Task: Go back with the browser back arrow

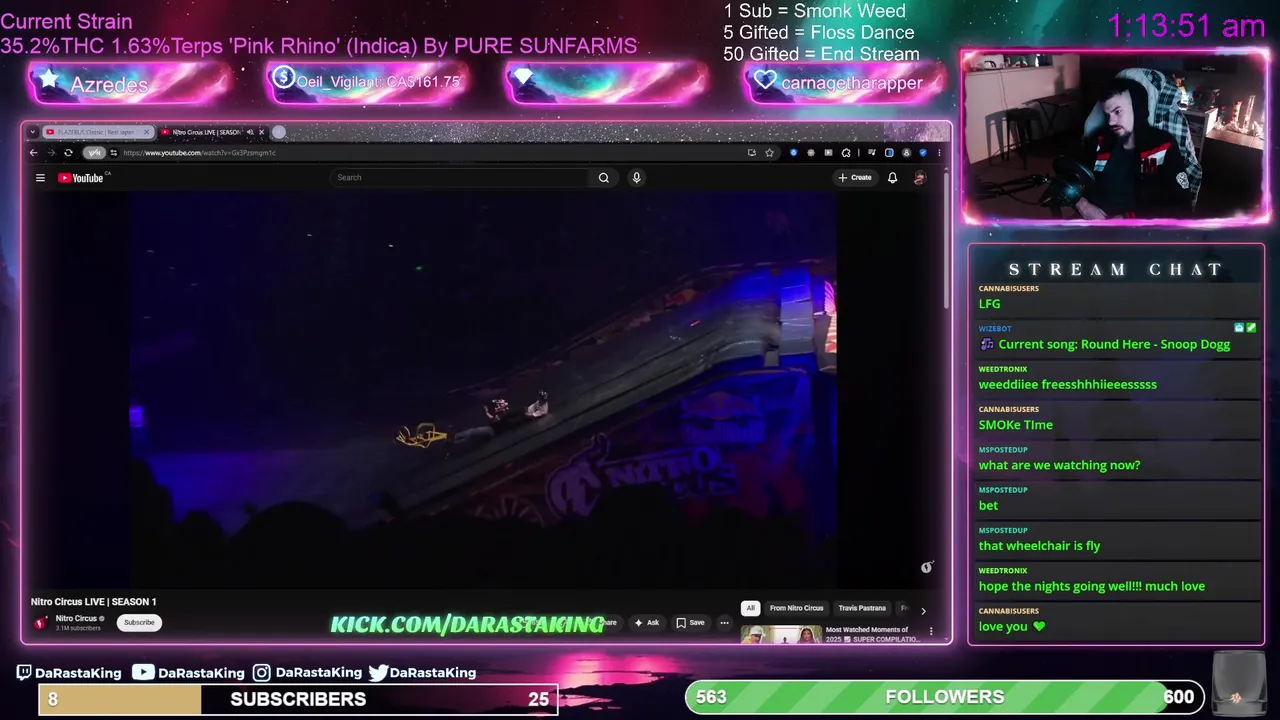Action: pos(33,153)
